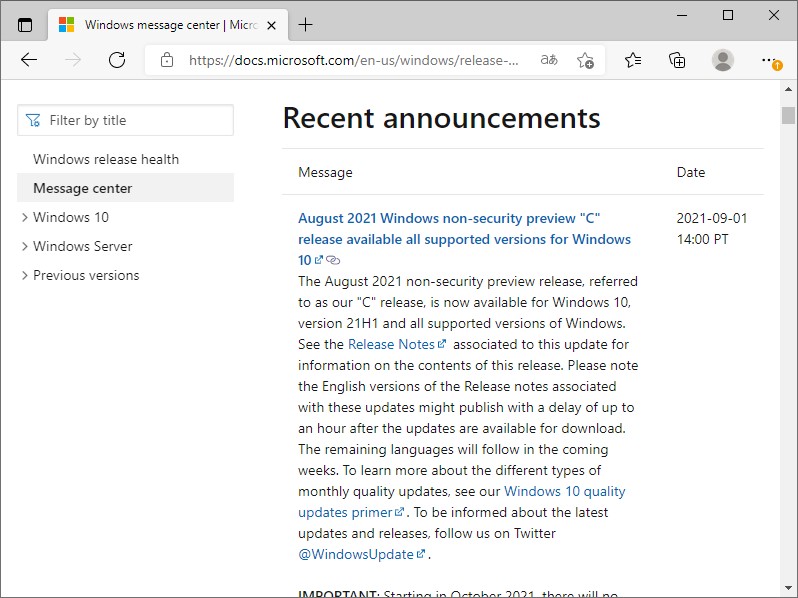The height and width of the screenshot is (598, 798).
Task: Open the Windows Server sidebar item
Action: click(82, 246)
